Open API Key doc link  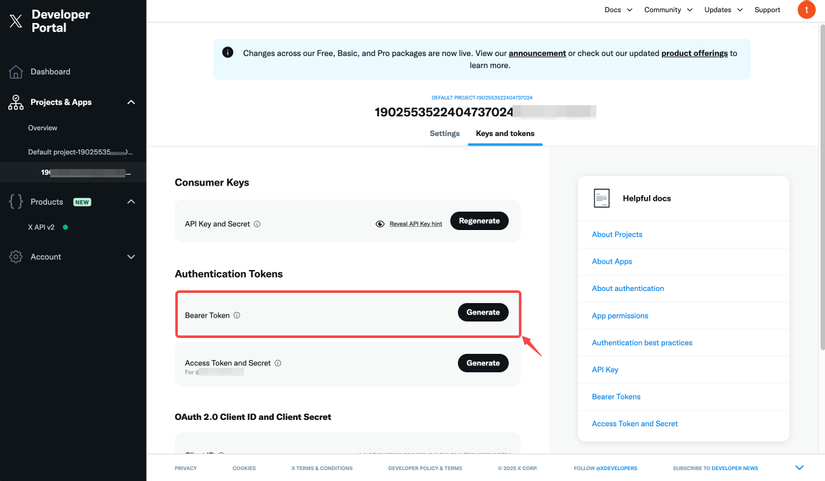tap(605, 369)
